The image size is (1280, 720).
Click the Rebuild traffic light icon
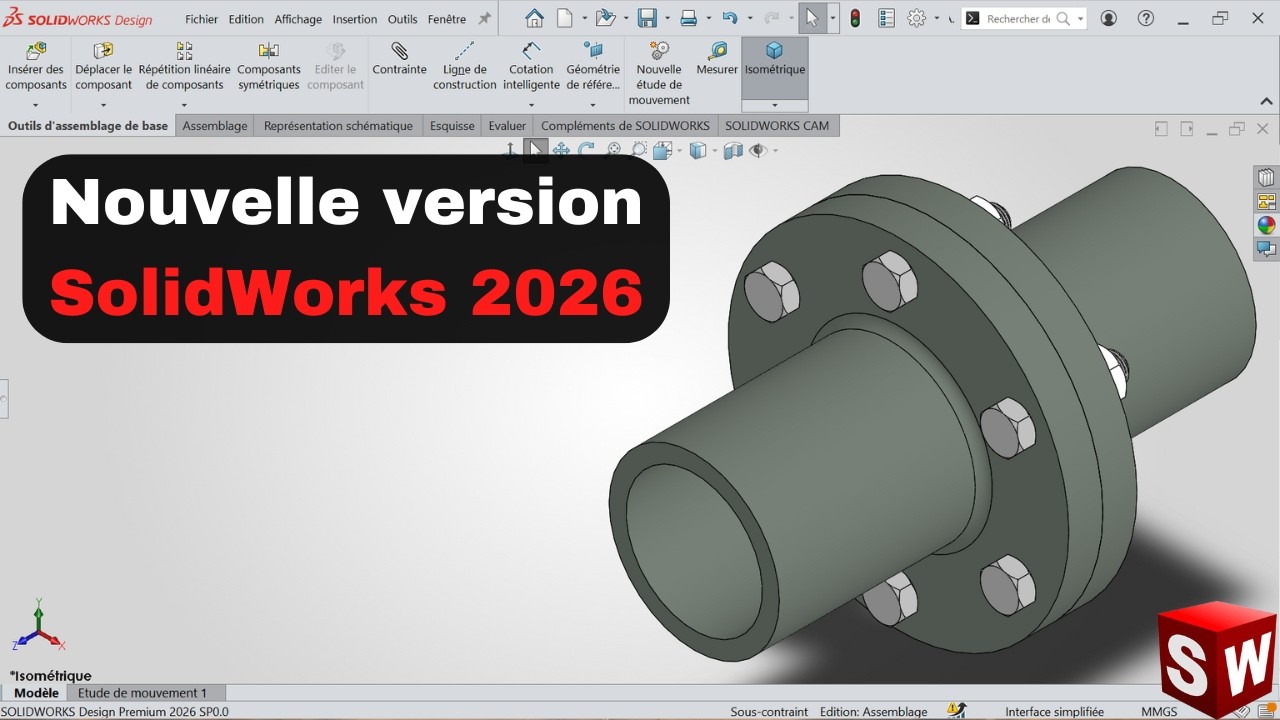tap(855, 18)
